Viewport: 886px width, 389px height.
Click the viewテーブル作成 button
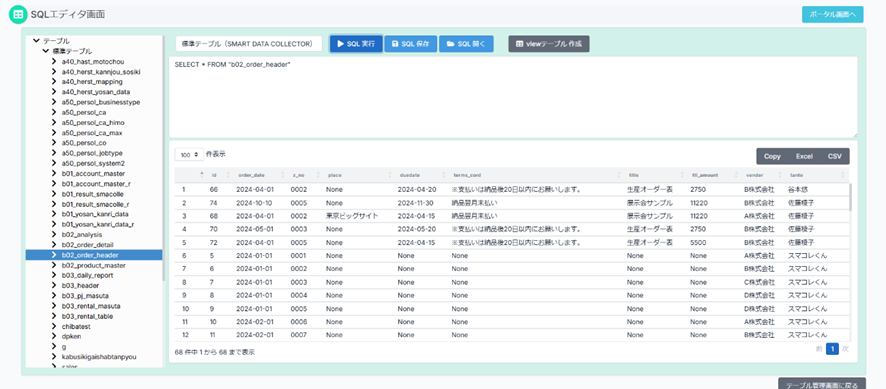[x=549, y=44]
